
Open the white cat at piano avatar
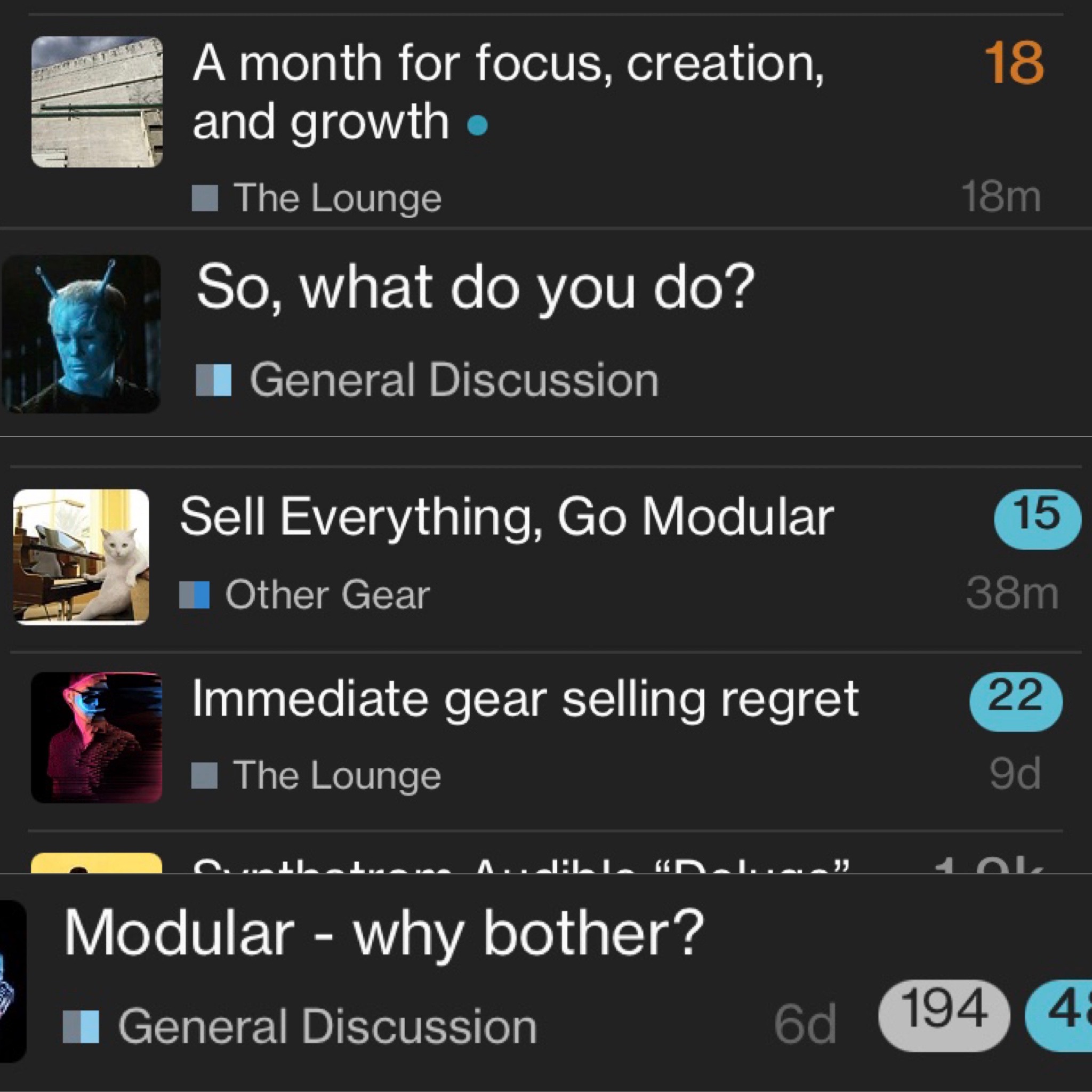(81, 557)
